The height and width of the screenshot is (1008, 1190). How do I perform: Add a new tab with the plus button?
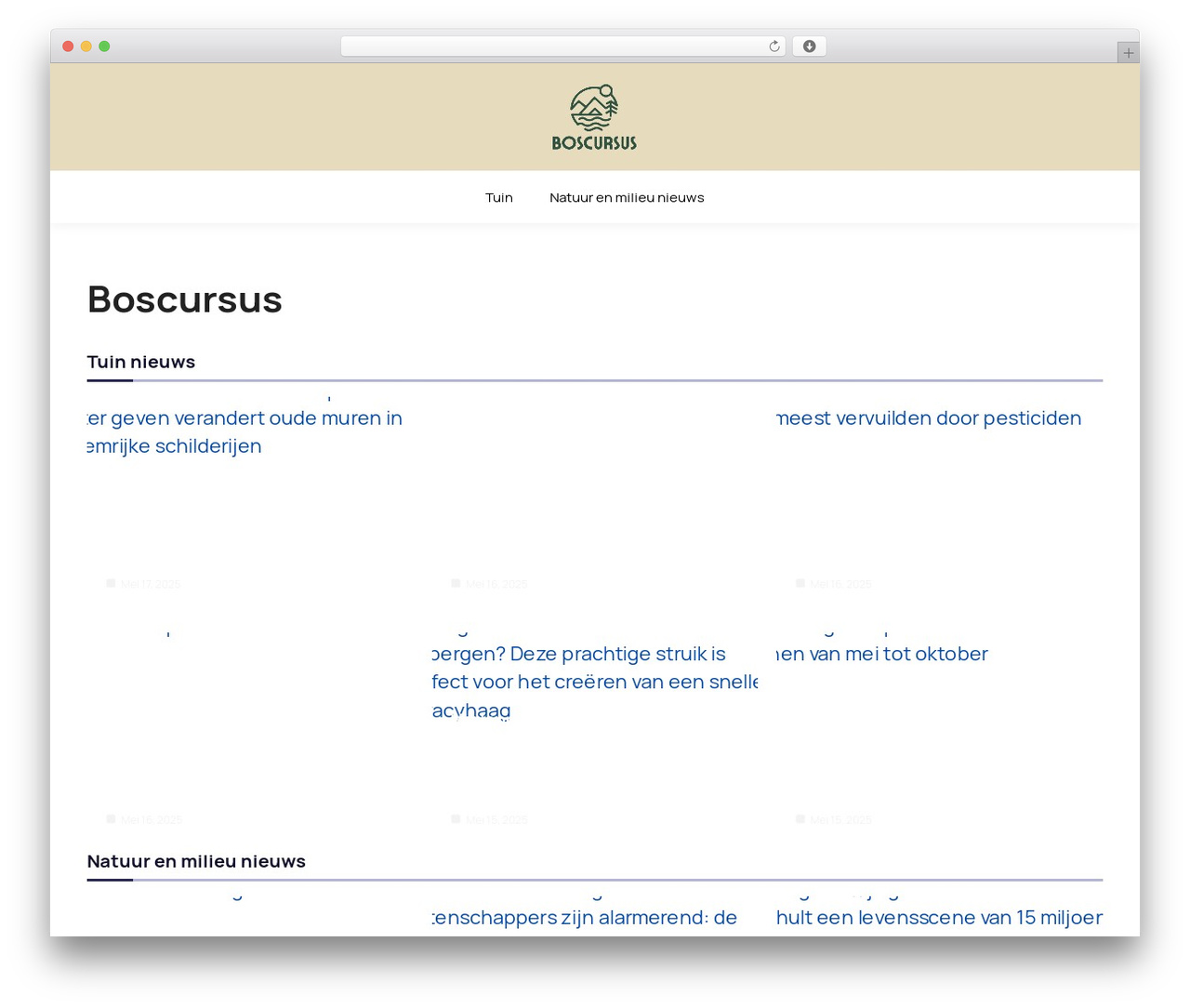click(1128, 53)
